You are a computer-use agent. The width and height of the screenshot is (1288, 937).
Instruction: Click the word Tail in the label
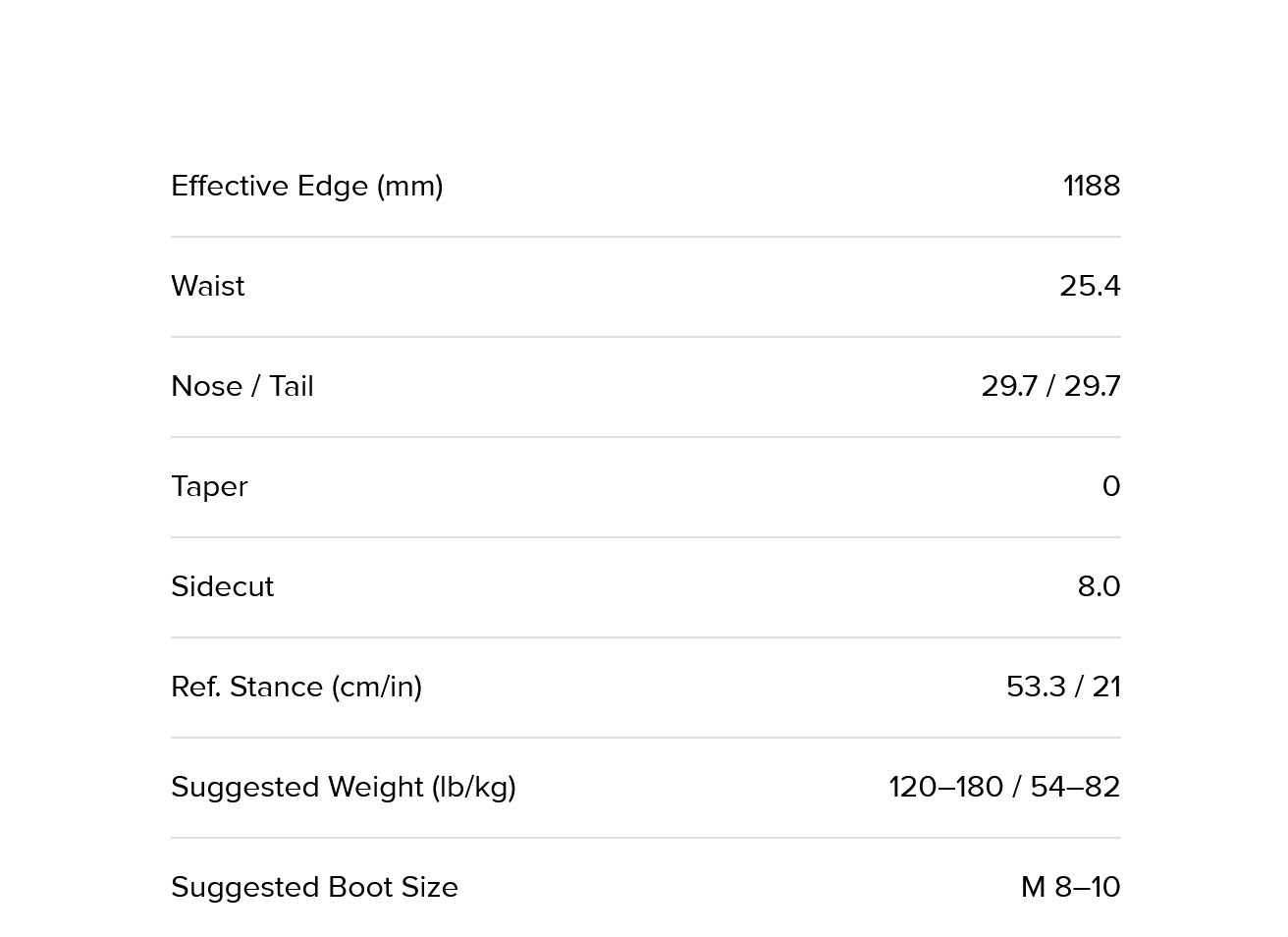292,386
